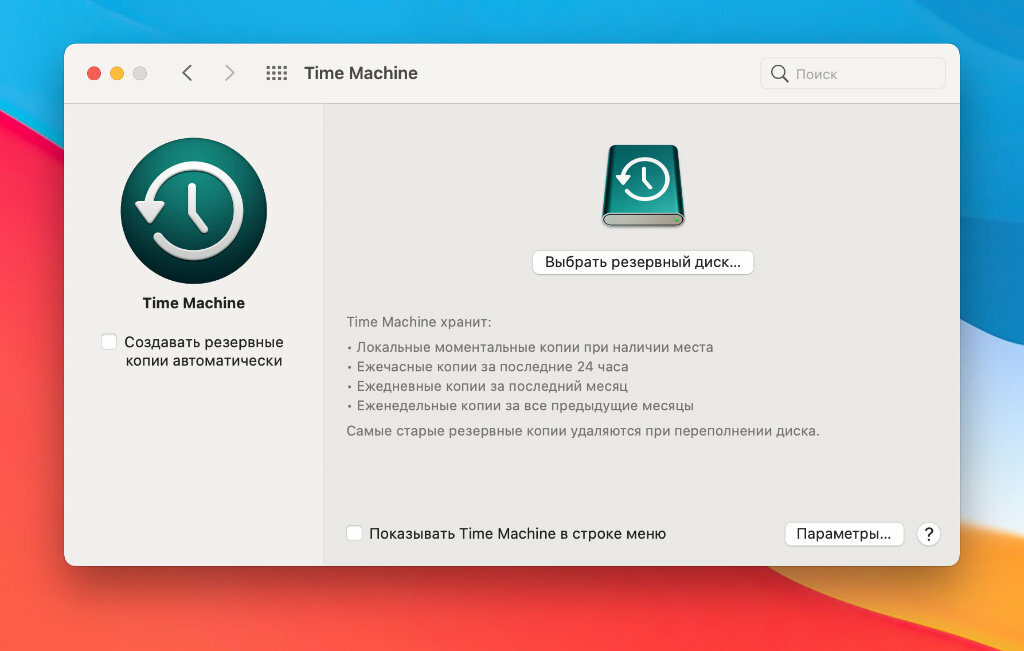The image size is (1024, 651).
Task: Click the Time Machine window title
Action: point(360,73)
